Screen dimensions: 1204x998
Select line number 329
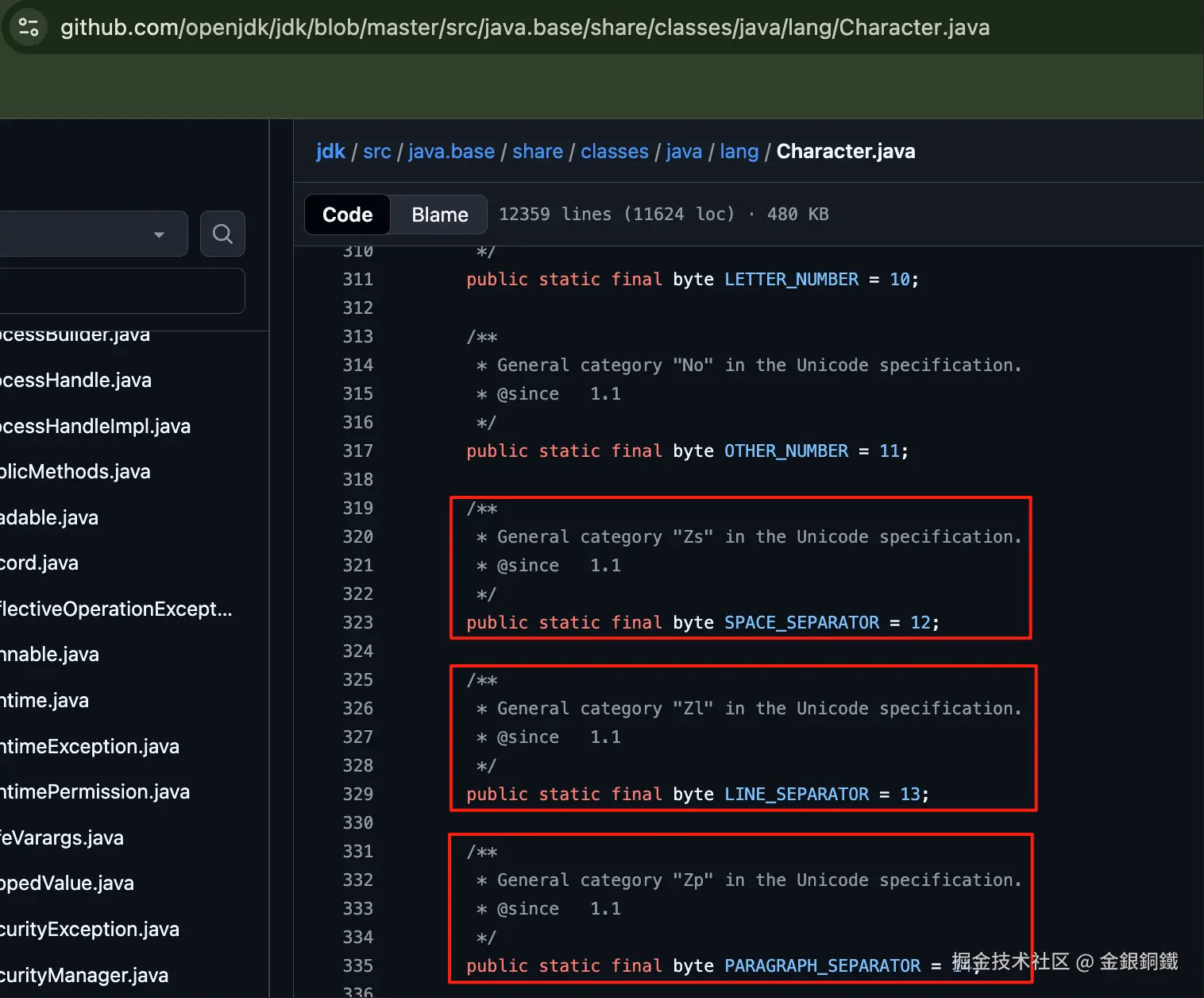357,794
